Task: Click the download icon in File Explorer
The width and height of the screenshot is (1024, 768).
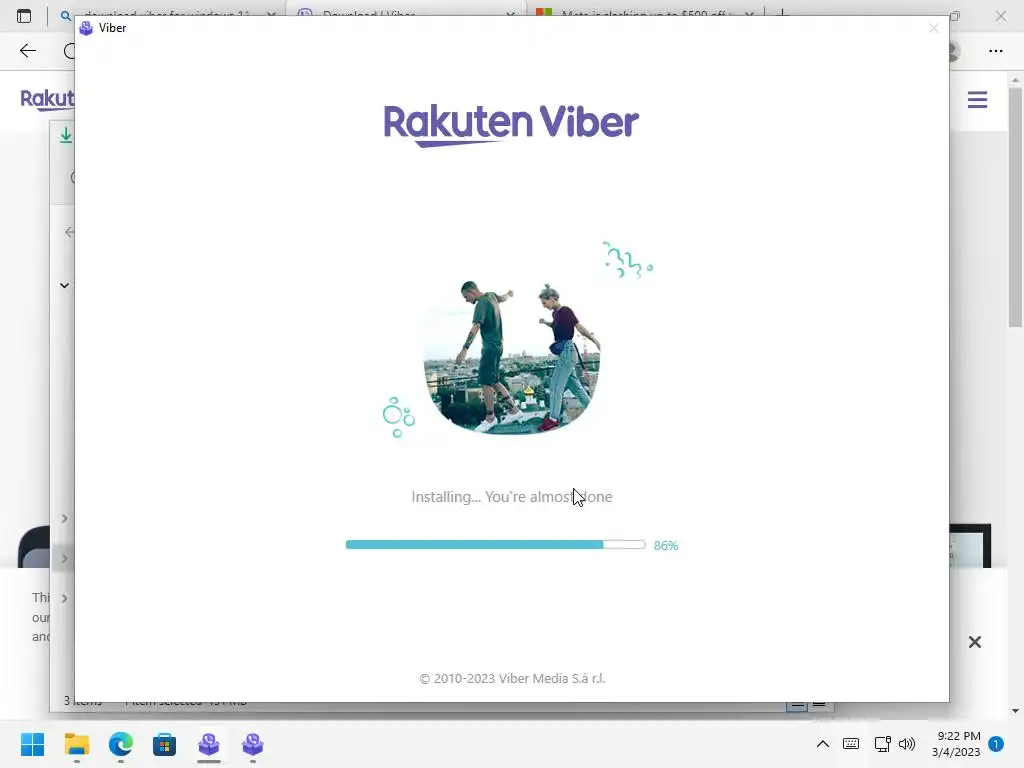Action: click(66, 135)
